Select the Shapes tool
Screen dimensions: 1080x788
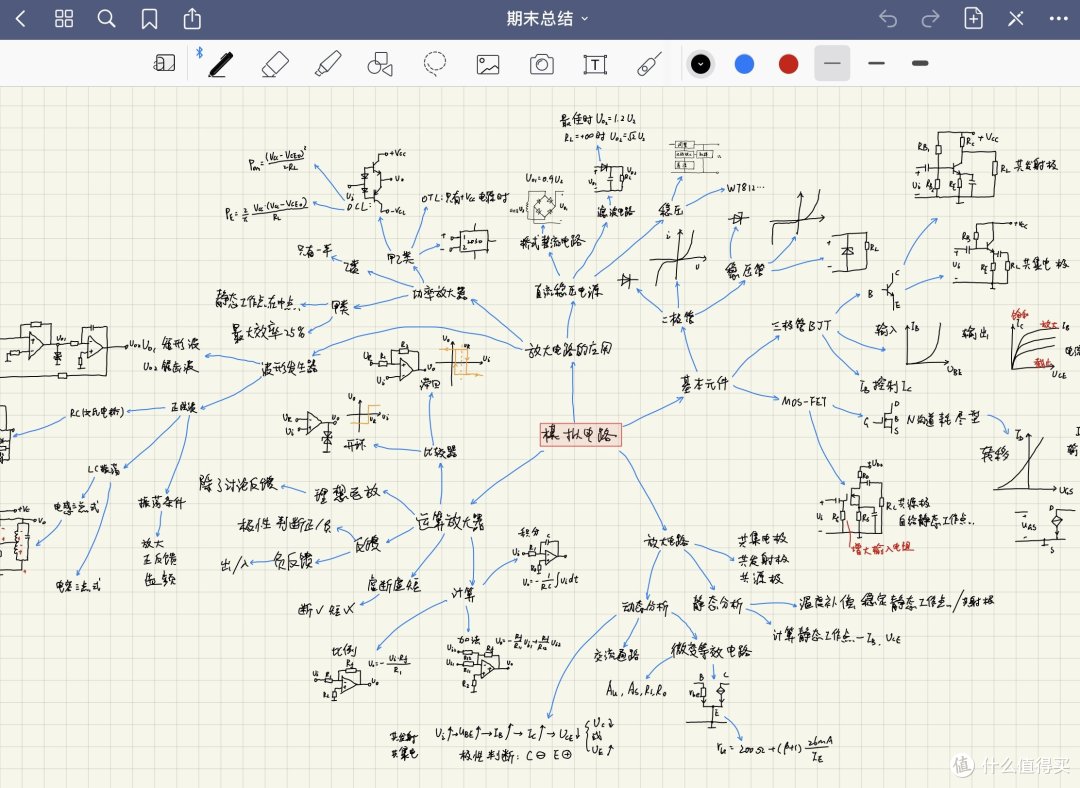[x=380, y=64]
